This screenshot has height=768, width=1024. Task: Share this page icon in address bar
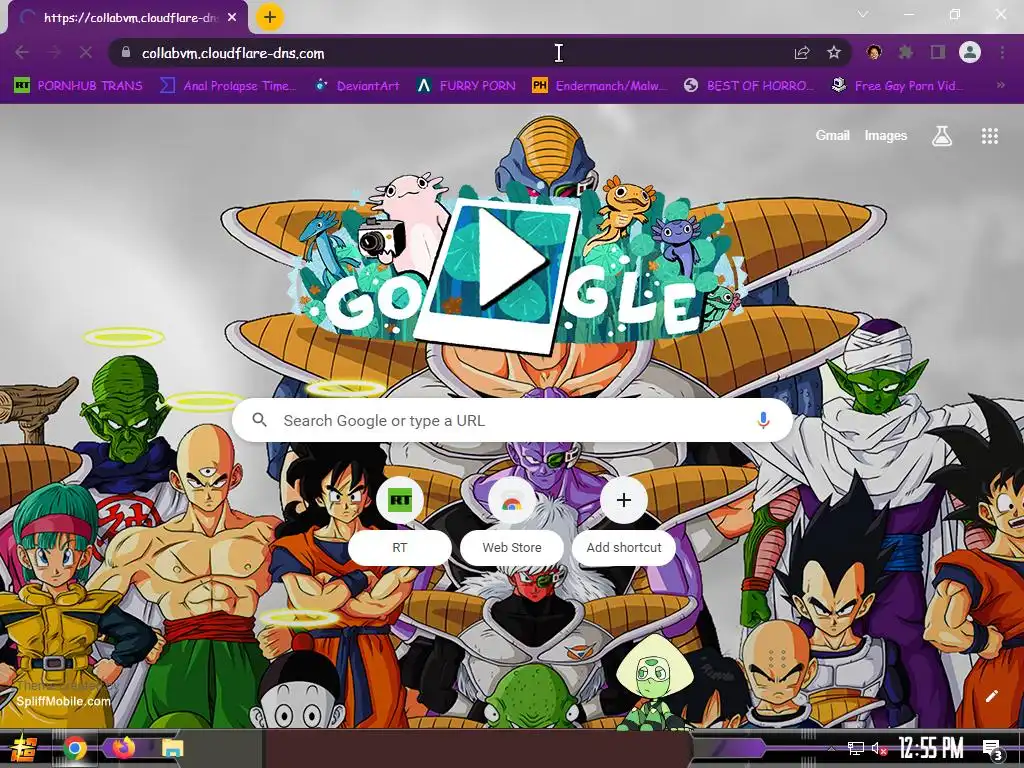tap(802, 53)
